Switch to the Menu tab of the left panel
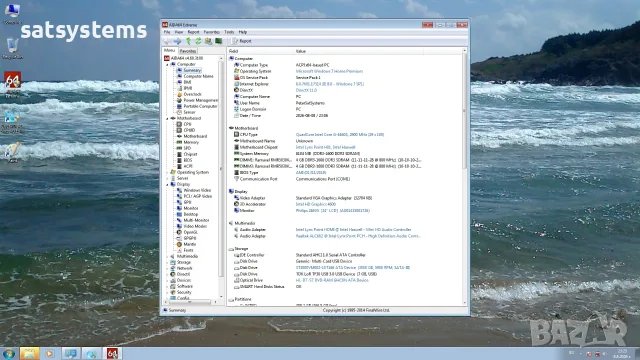Viewport: 640px width, 360px height. [169, 51]
